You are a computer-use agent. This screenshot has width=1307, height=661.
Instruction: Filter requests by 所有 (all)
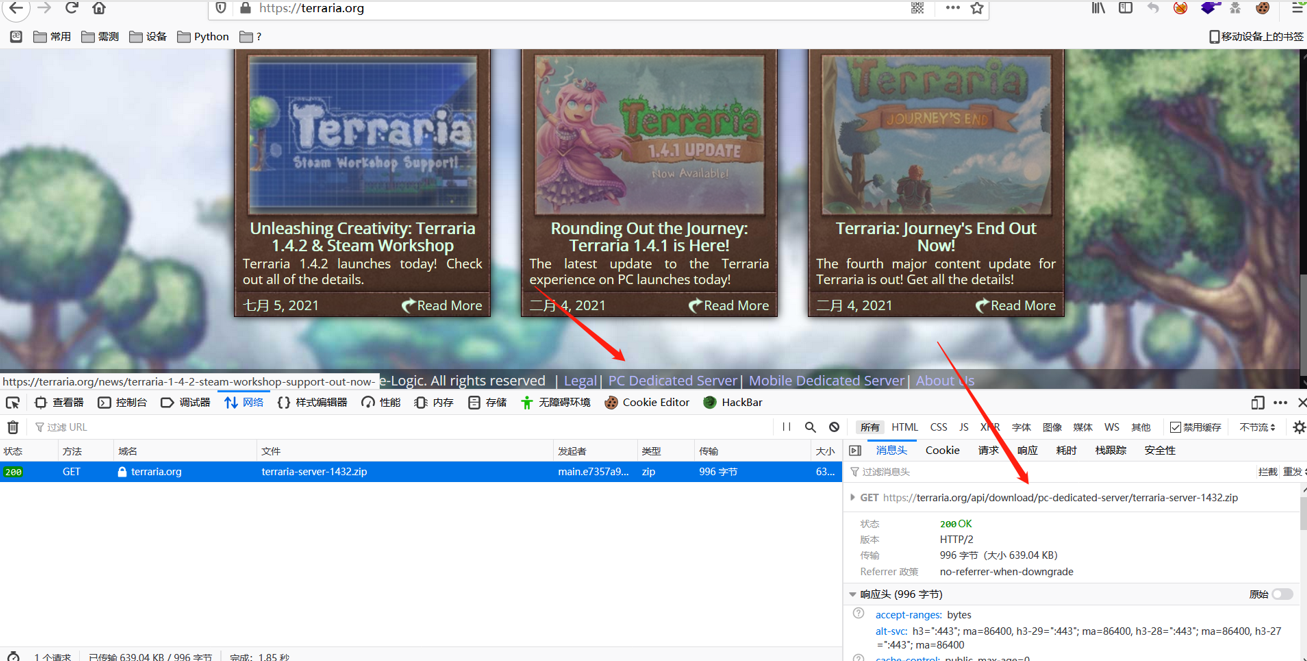click(870, 428)
